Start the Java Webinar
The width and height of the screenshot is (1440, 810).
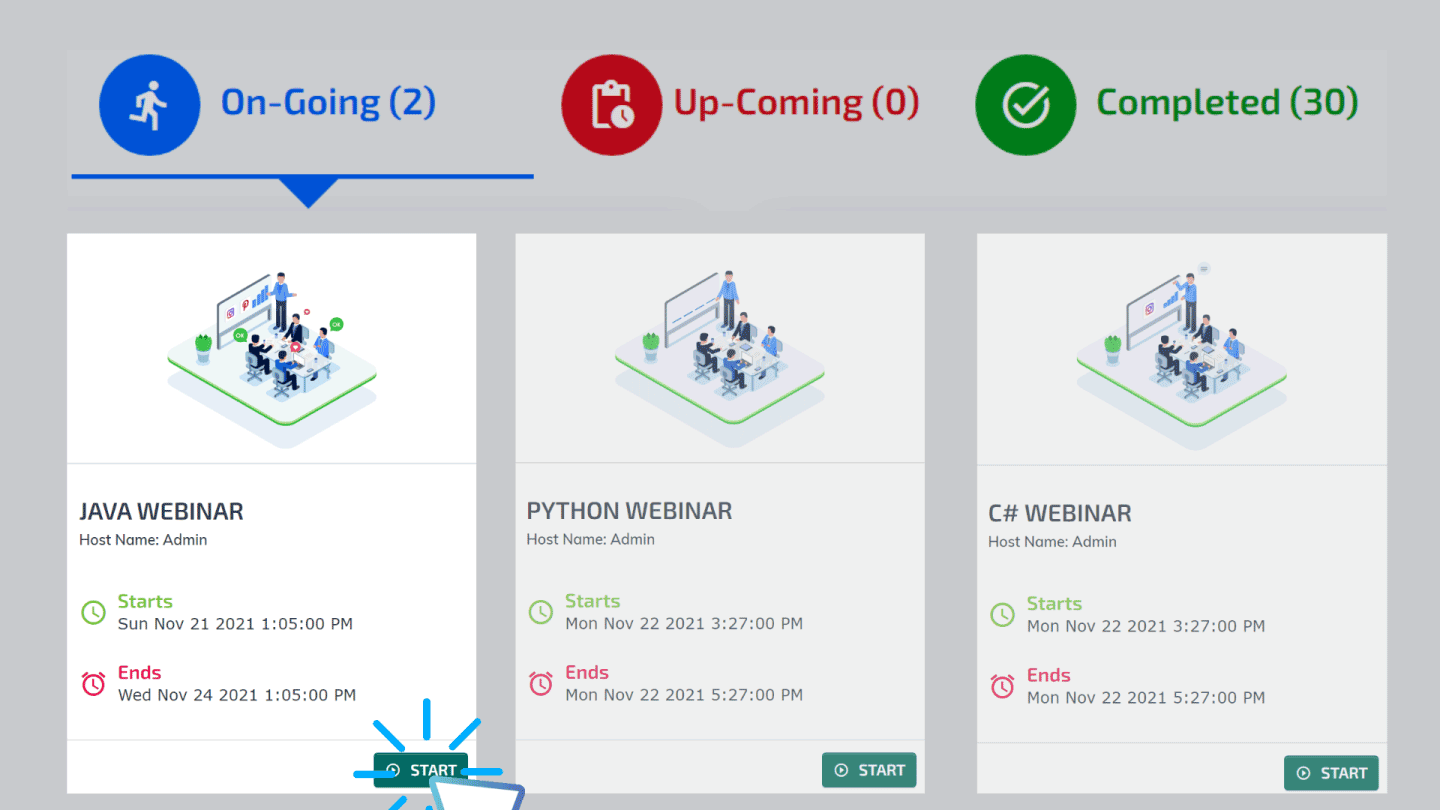coord(421,769)
